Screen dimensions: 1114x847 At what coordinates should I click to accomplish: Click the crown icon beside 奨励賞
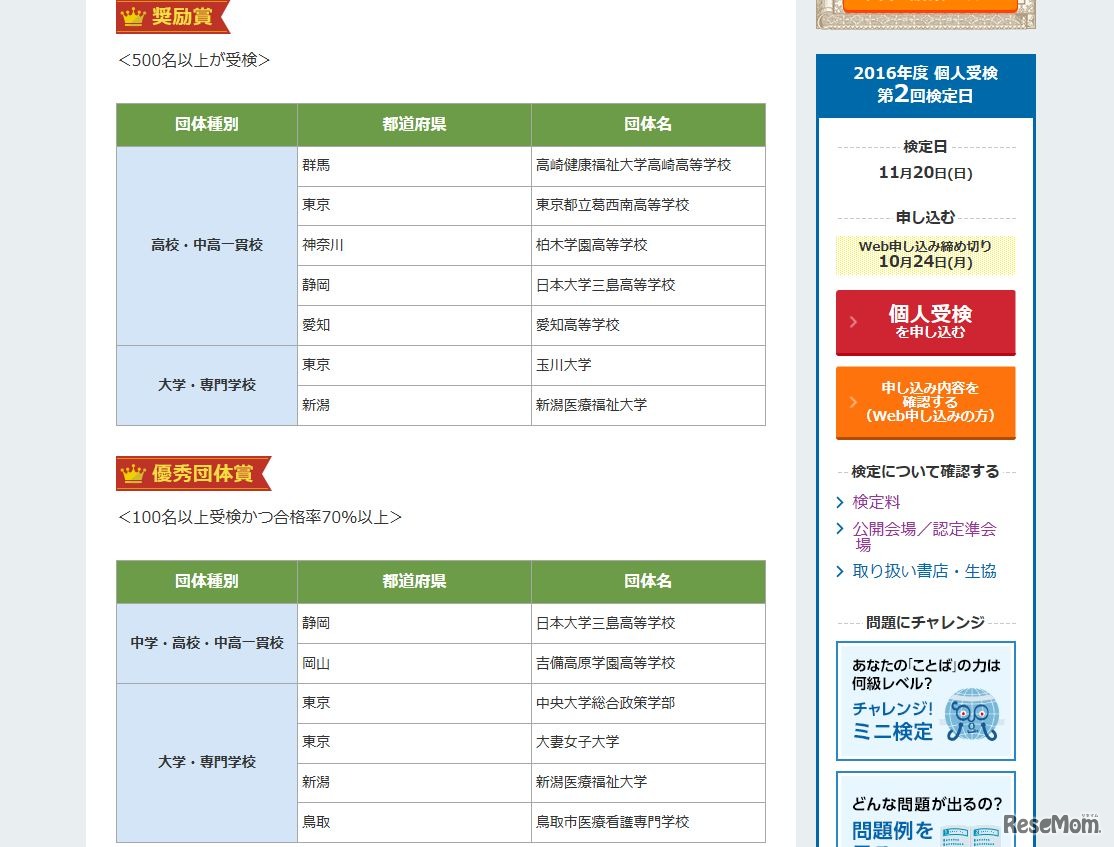[x=131, y=15]
